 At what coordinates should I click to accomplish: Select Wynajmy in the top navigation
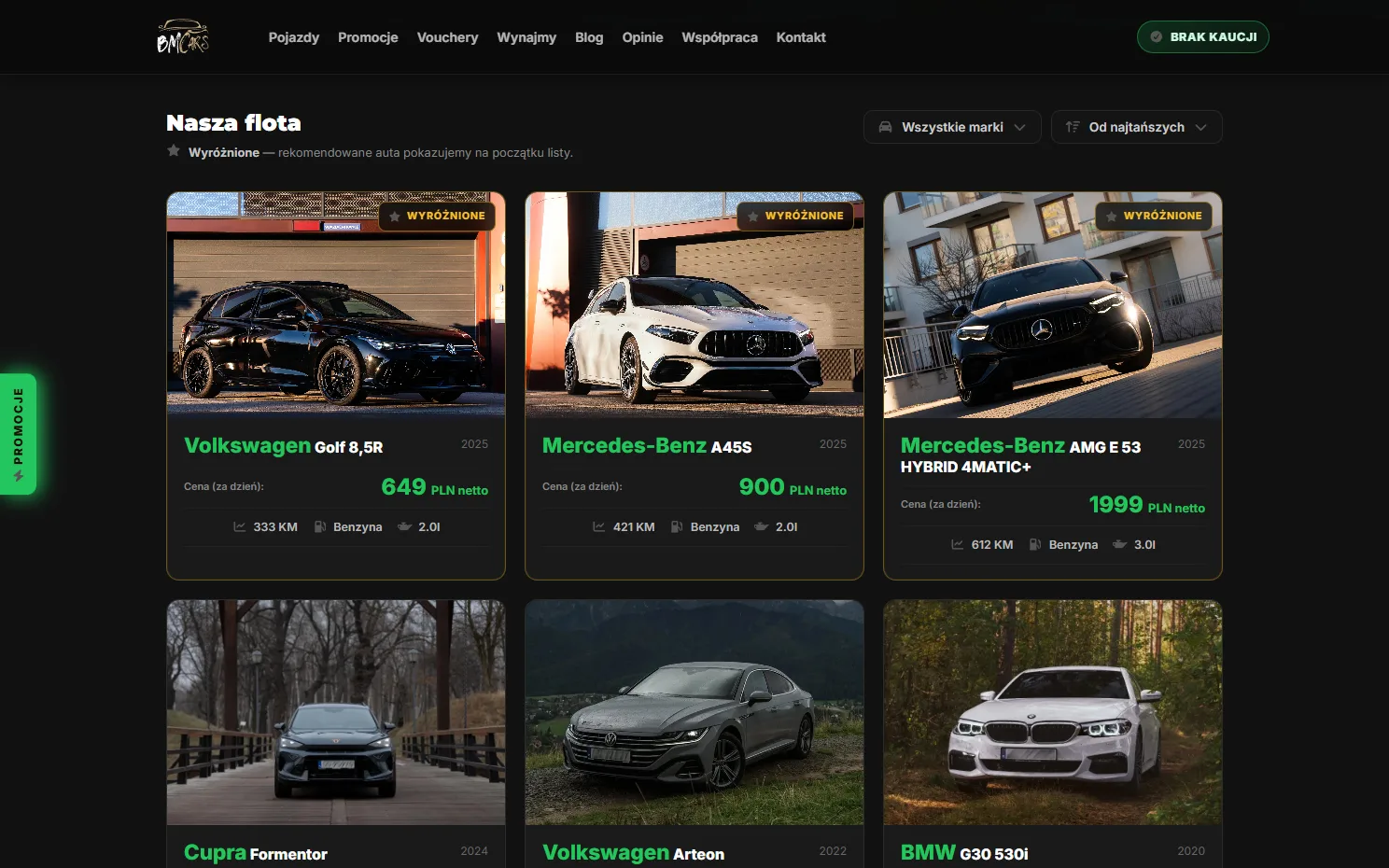click(x=526, y=37)
